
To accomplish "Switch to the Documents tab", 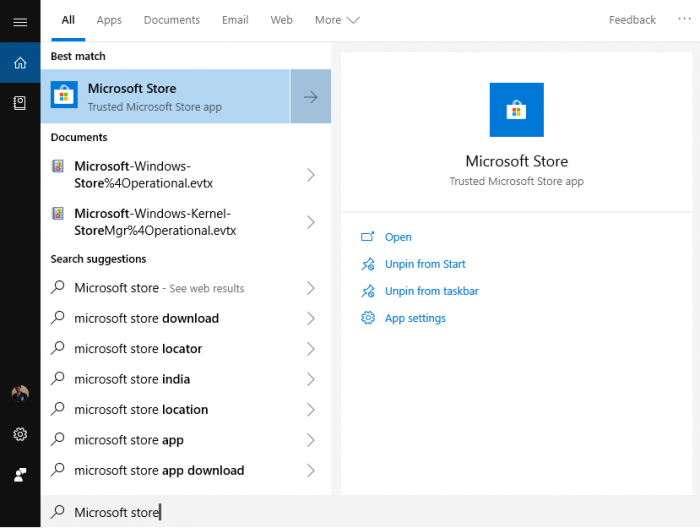I will click(x=172, y=20).
